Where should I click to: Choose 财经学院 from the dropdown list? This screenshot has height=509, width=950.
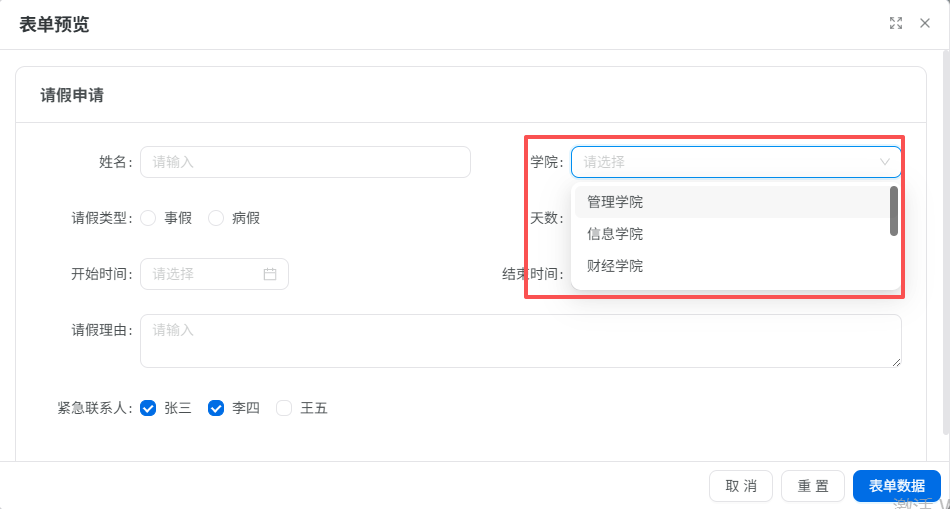click(x=732, y=265)
